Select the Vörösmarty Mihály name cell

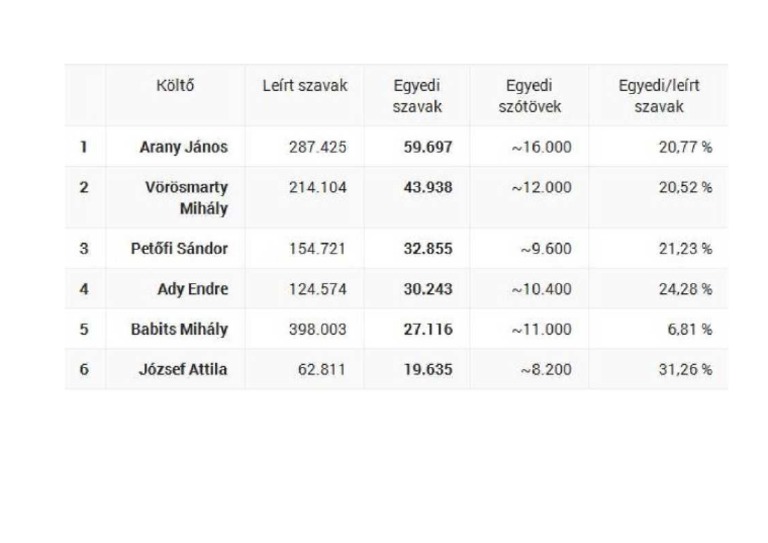tap(186, 198)
